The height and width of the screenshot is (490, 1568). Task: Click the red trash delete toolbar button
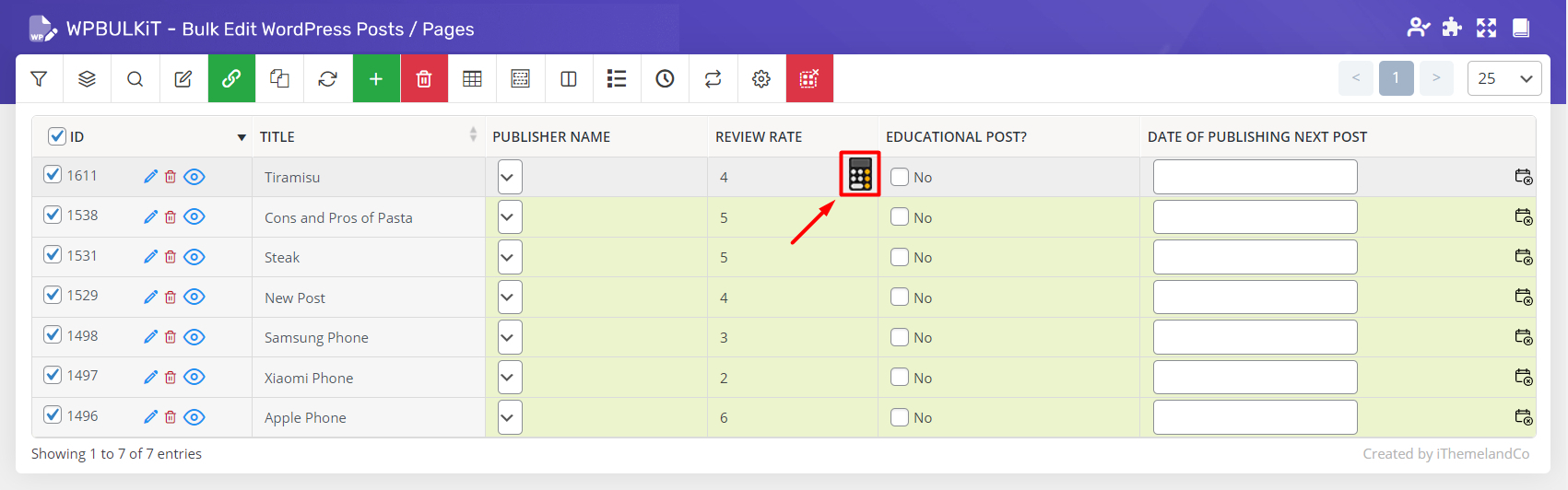[x=424, y=79]
